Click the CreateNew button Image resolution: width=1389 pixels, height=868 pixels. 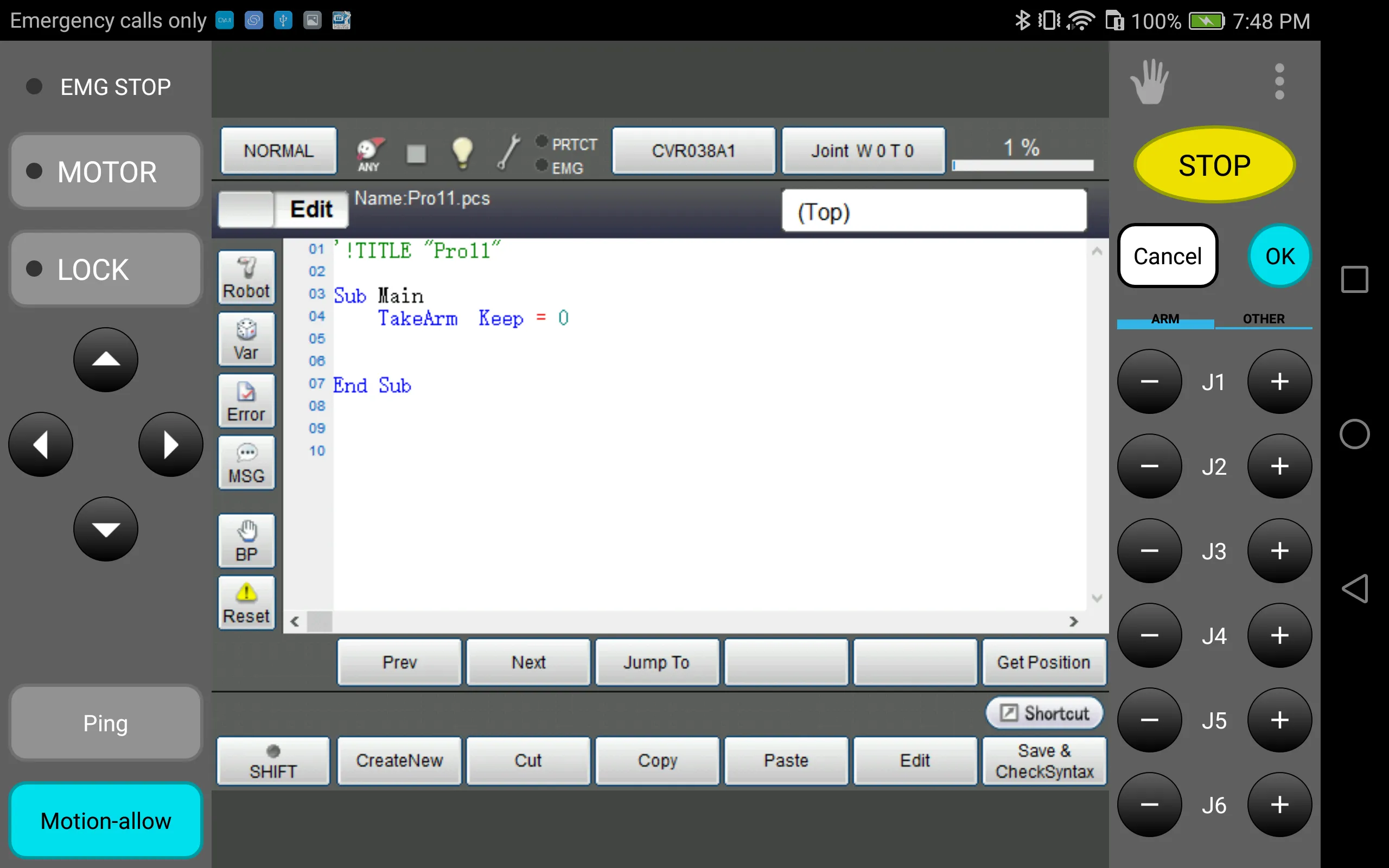[399, 761]
